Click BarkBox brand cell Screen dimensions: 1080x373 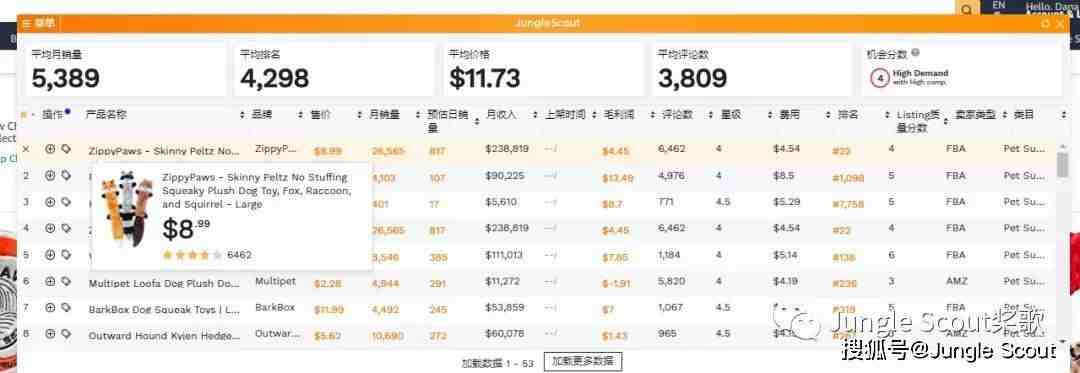(275, 308)
